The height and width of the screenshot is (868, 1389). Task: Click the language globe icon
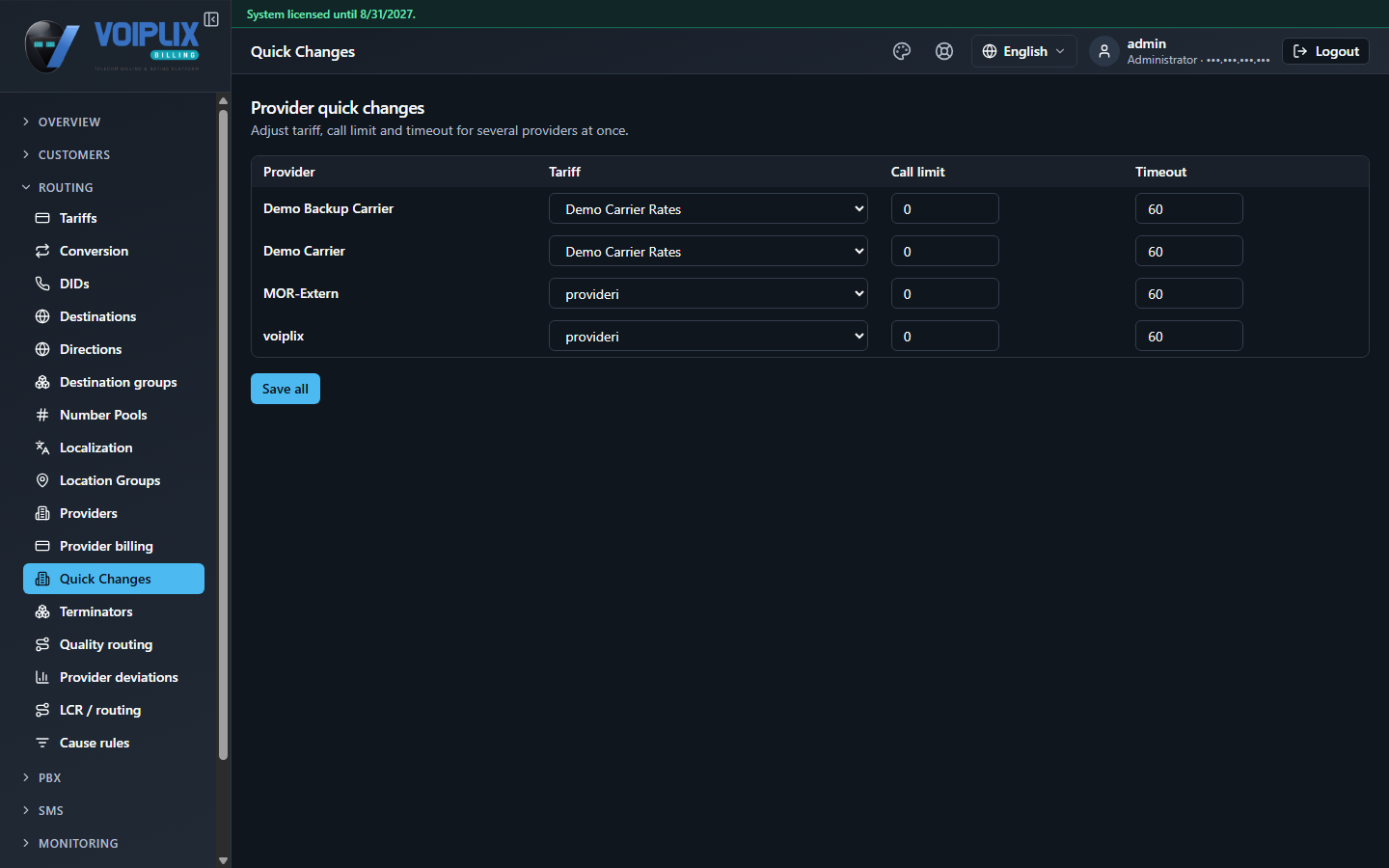[x=990, y=51]
